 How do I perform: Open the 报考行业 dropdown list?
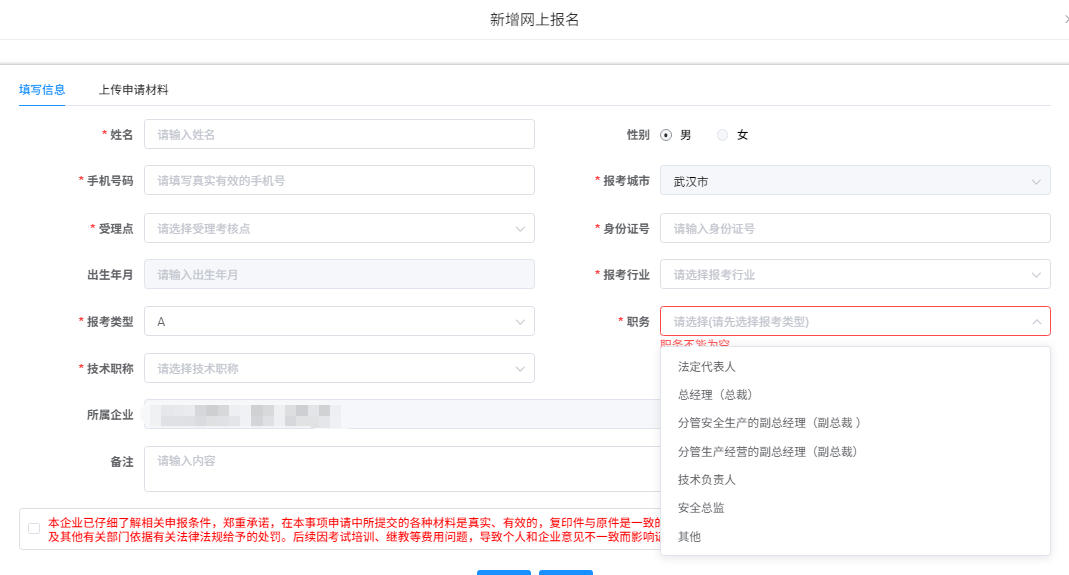[855, 275]
